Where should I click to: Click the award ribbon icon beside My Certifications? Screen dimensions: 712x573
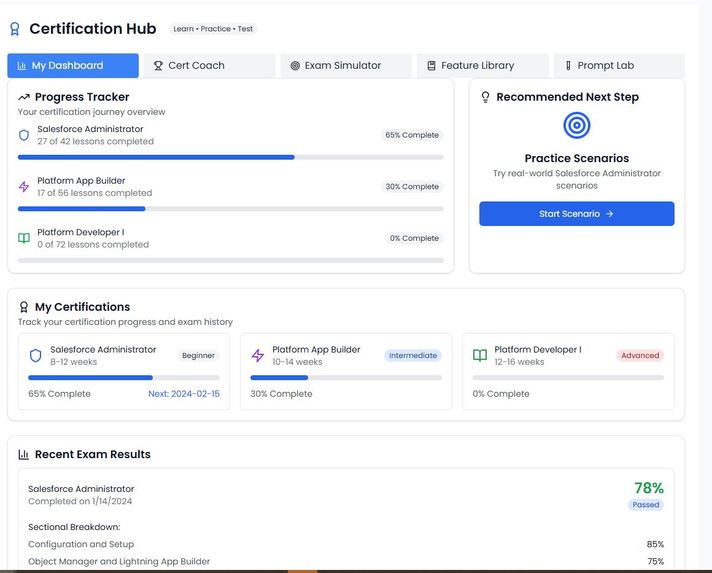(x=24, y=307)
